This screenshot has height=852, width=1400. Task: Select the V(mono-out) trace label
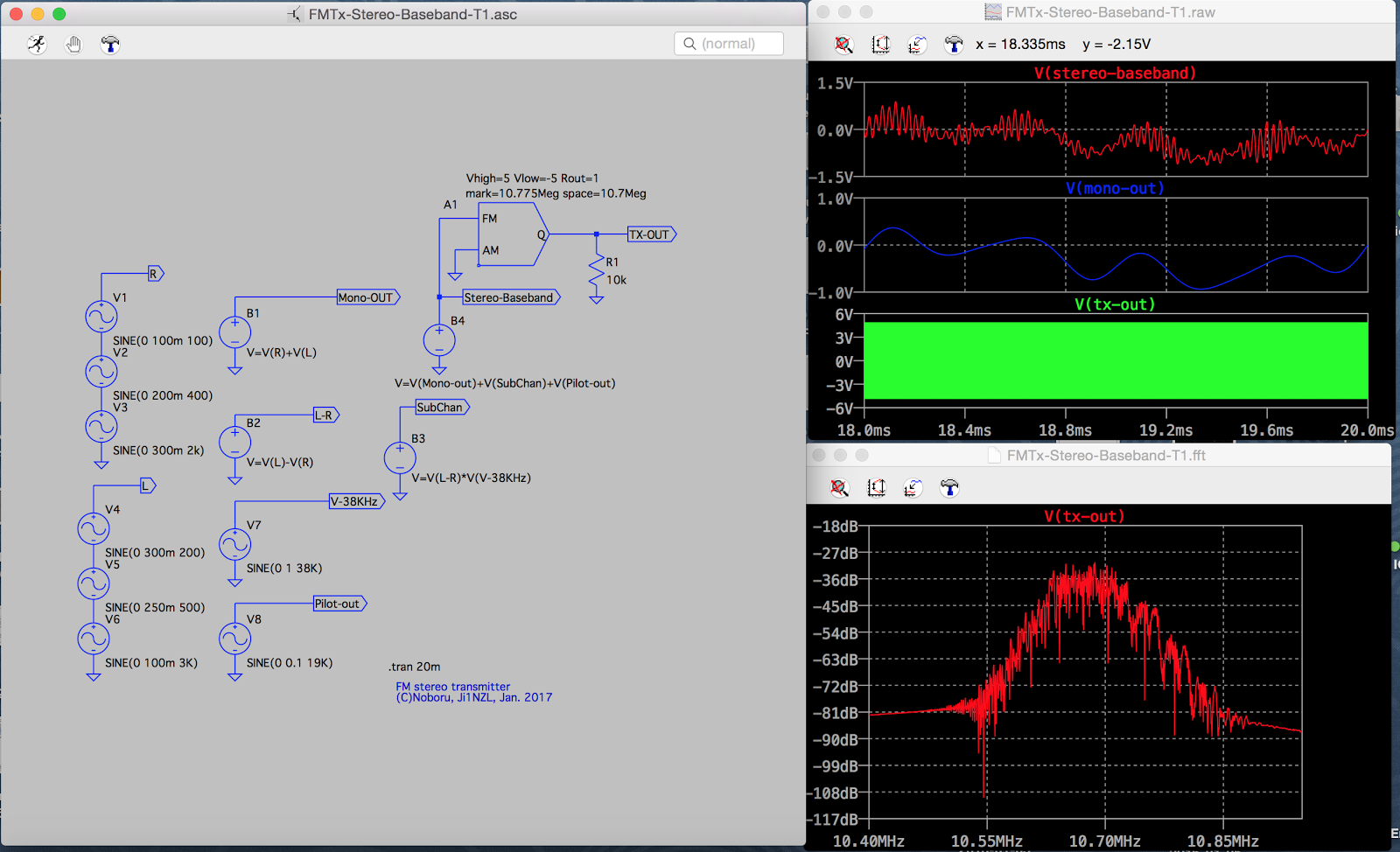click(x=1112, y=187)
